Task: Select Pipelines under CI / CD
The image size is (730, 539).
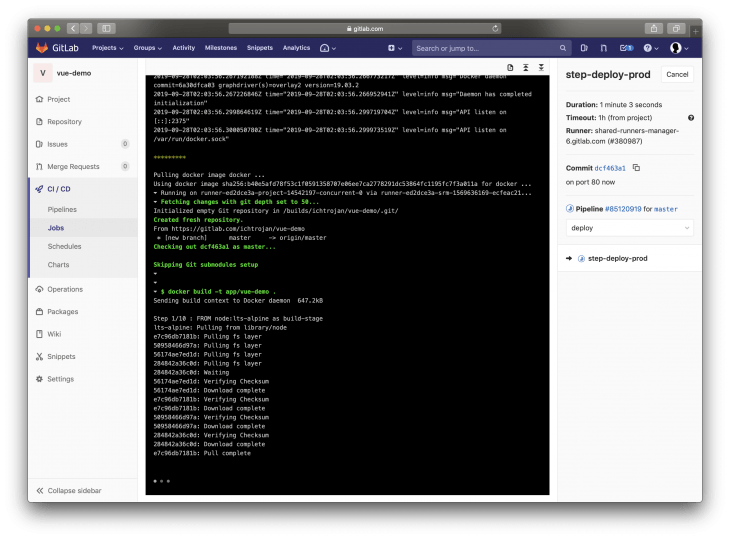Action: [65, 209]
